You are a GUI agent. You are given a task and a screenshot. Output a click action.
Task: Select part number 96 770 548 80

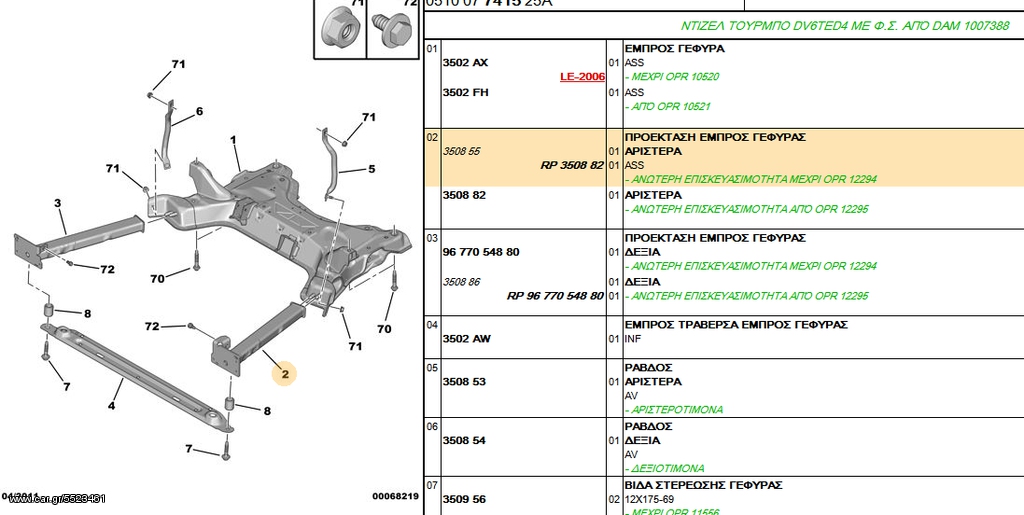pos(481,252)
